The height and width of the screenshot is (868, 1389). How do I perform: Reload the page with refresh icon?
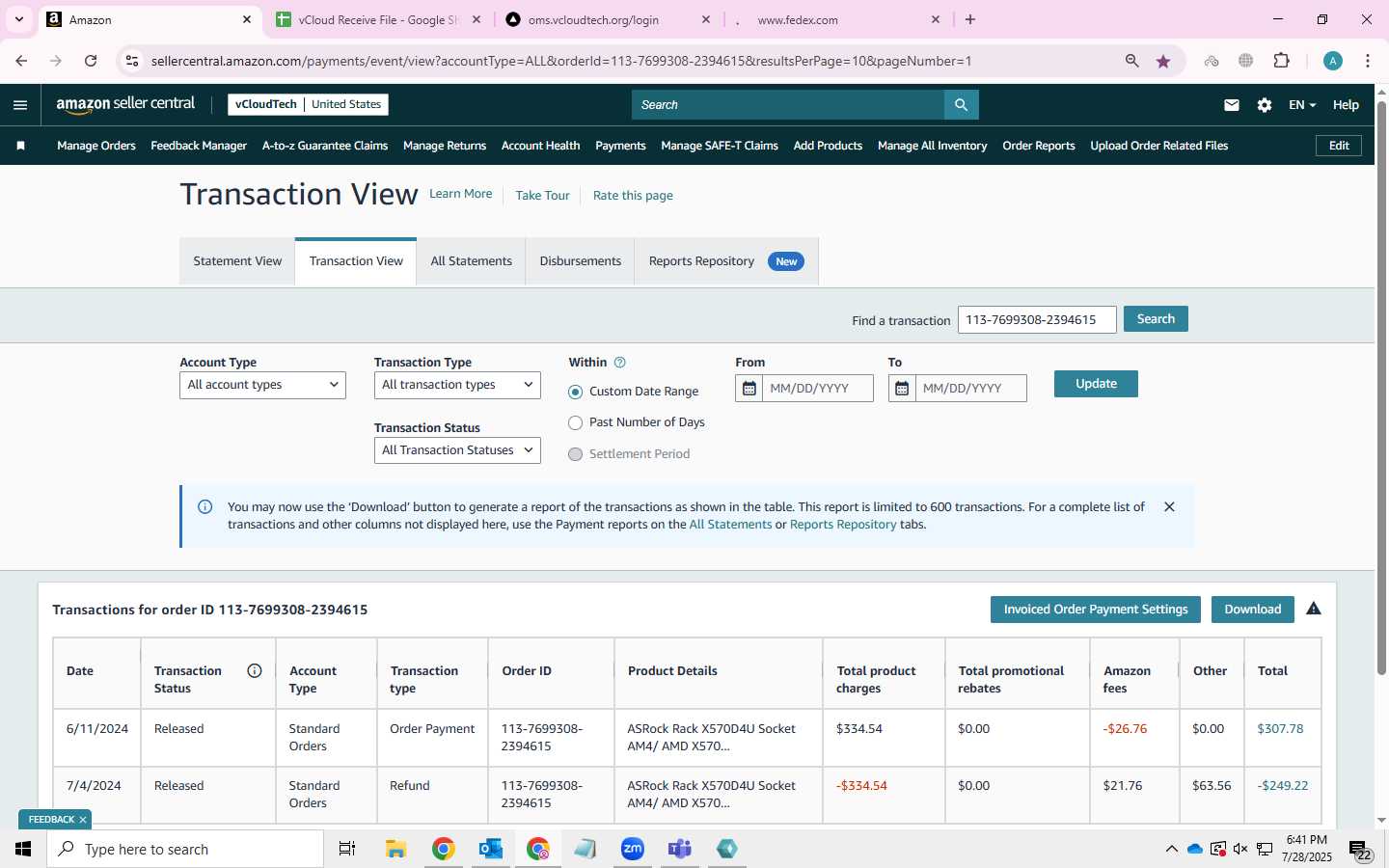(x=91, y=61)
